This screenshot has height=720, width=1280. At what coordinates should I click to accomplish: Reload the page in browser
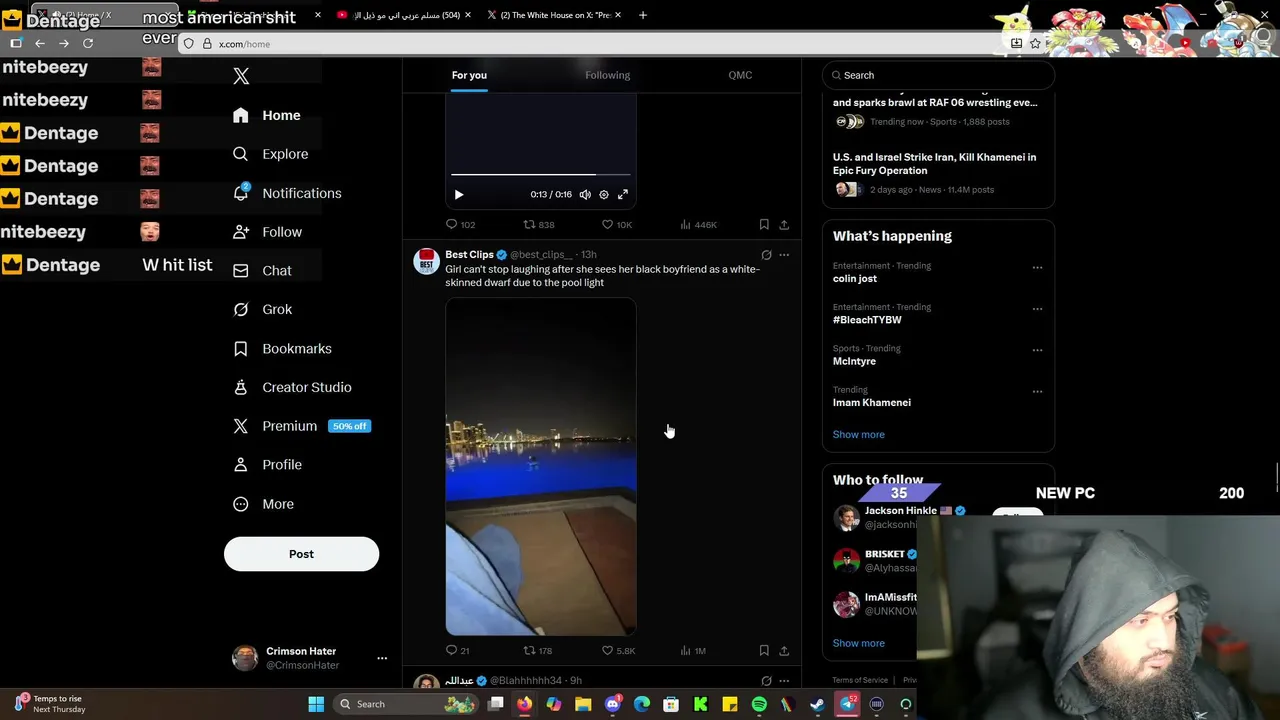click(88, 44)
